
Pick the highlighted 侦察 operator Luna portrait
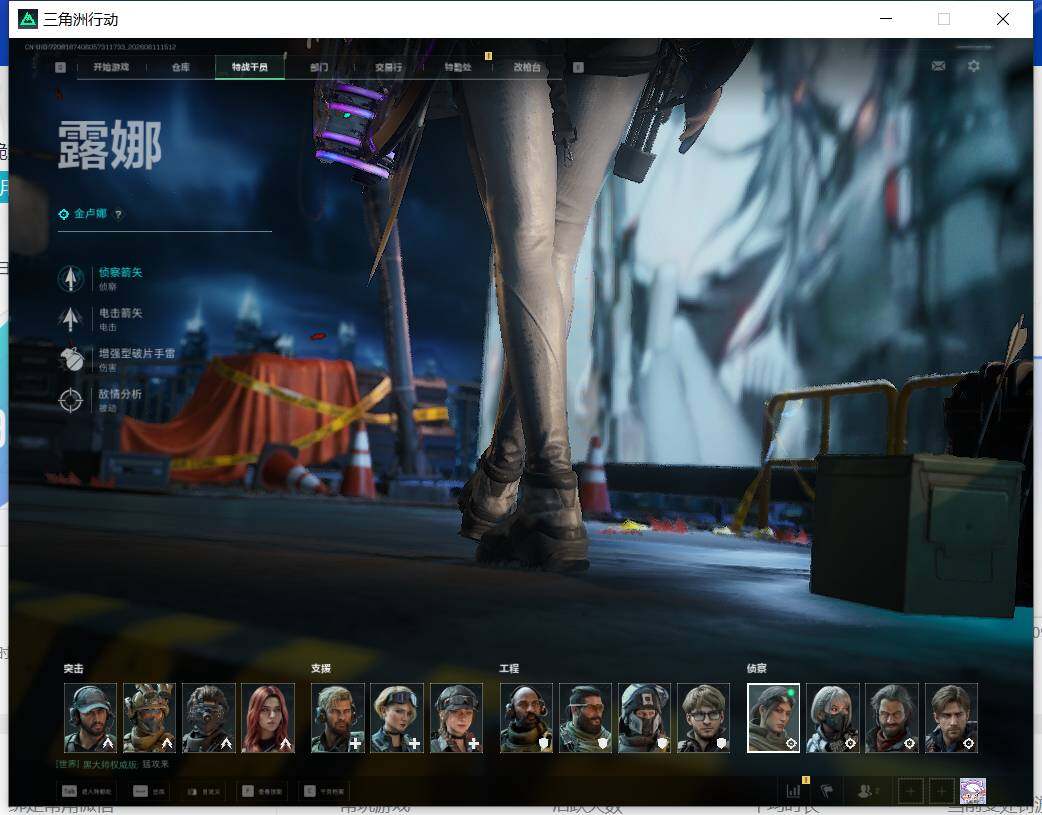click(x=774, y=718)
